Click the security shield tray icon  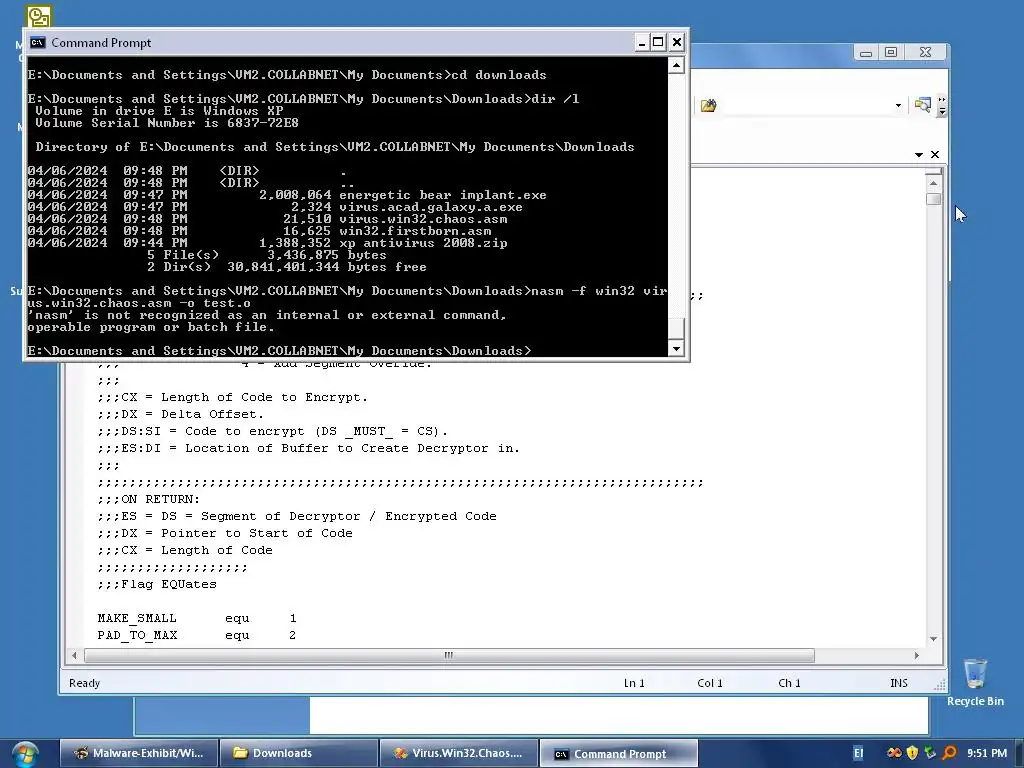[912, 753]
